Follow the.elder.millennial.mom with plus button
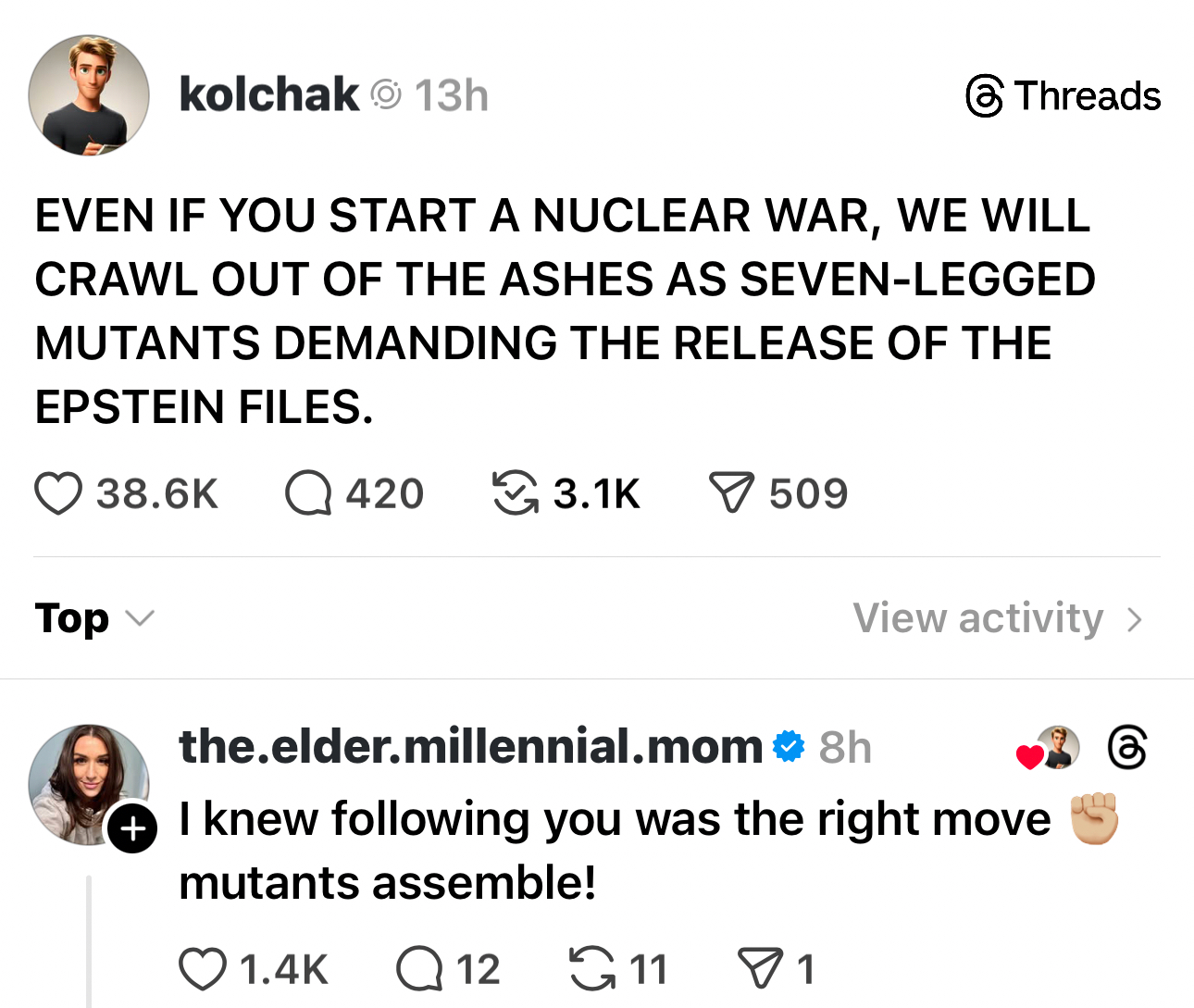1194x1008 pixels. [x=132, y=828]
